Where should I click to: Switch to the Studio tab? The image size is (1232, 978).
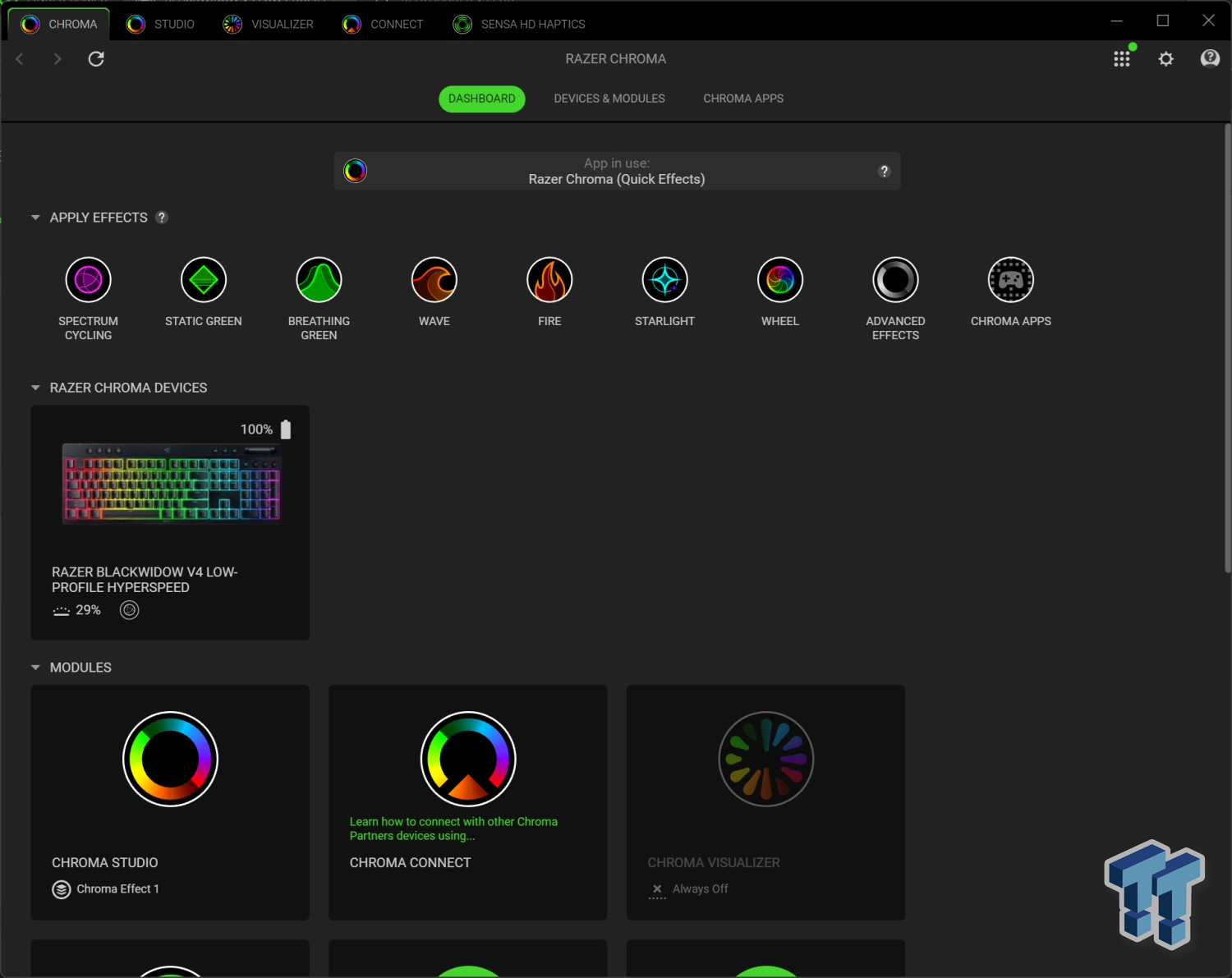pyautogui.click(x=161, y=24)
